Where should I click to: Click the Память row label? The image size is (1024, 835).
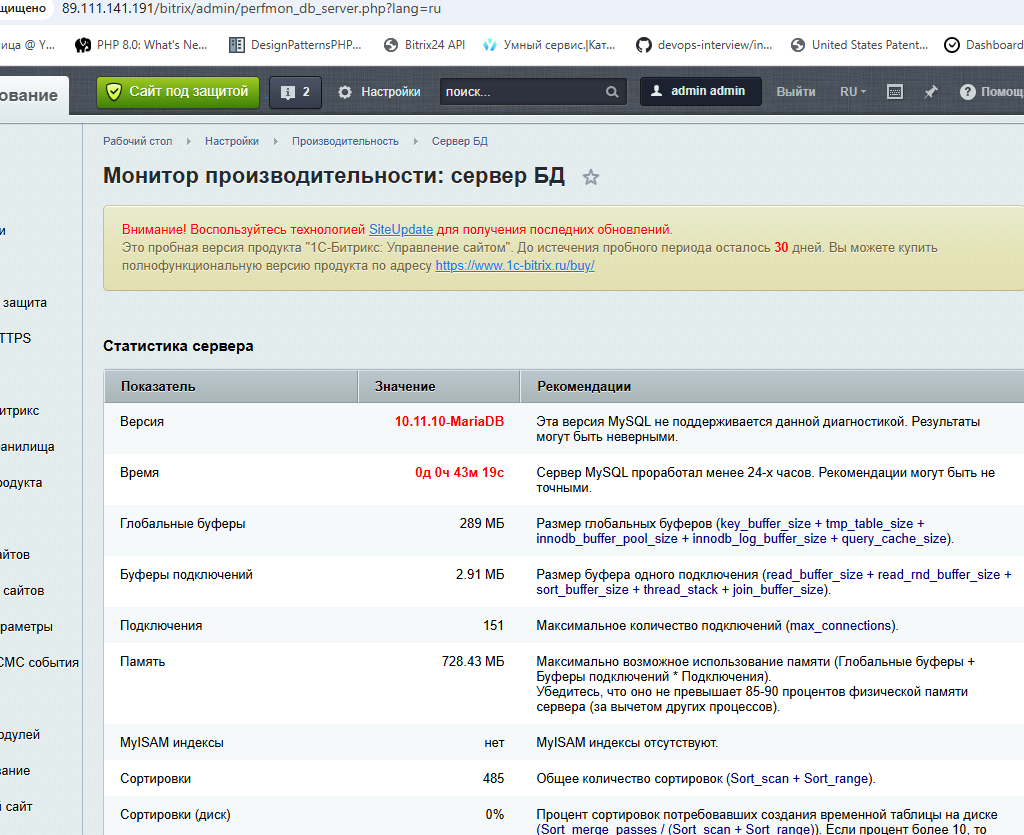142,661
